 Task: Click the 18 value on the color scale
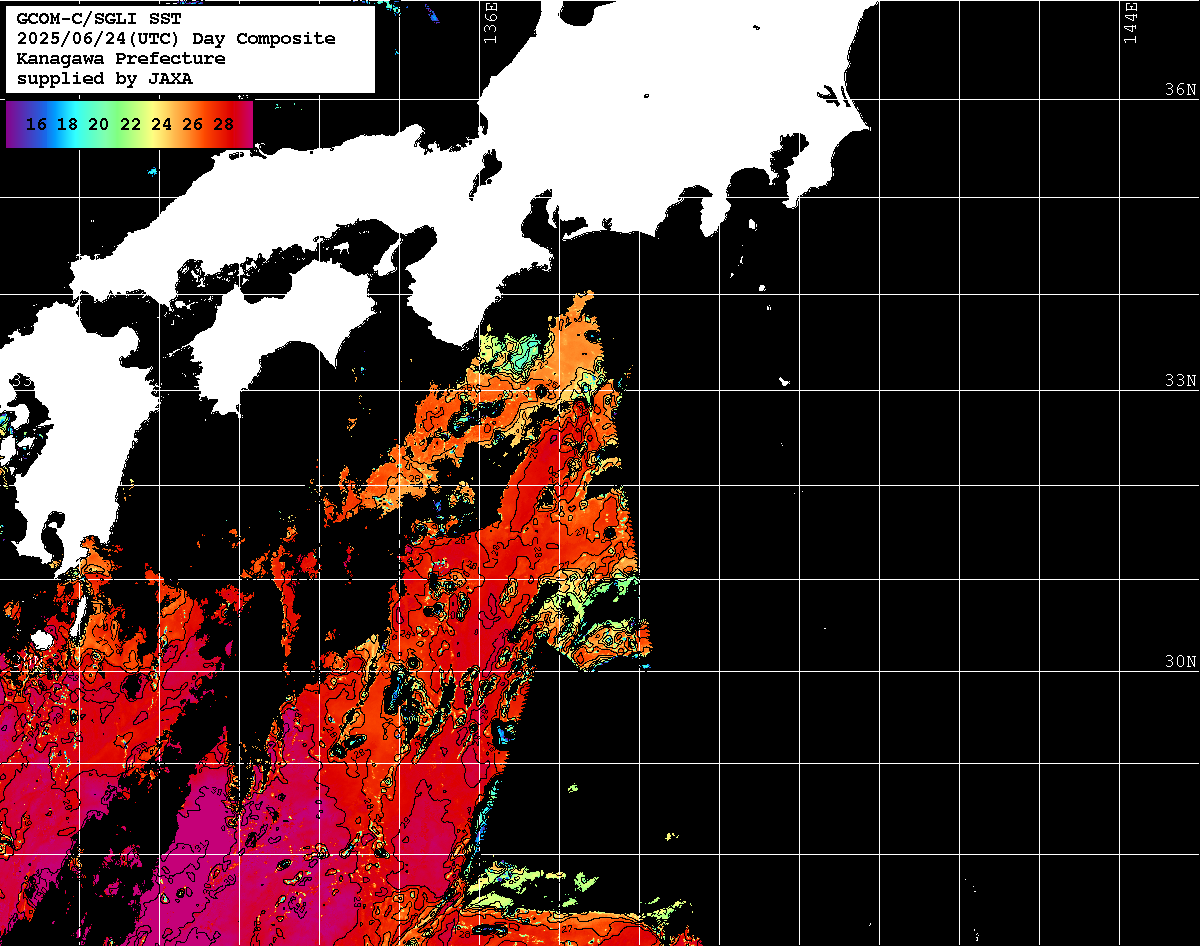(67, 125)
